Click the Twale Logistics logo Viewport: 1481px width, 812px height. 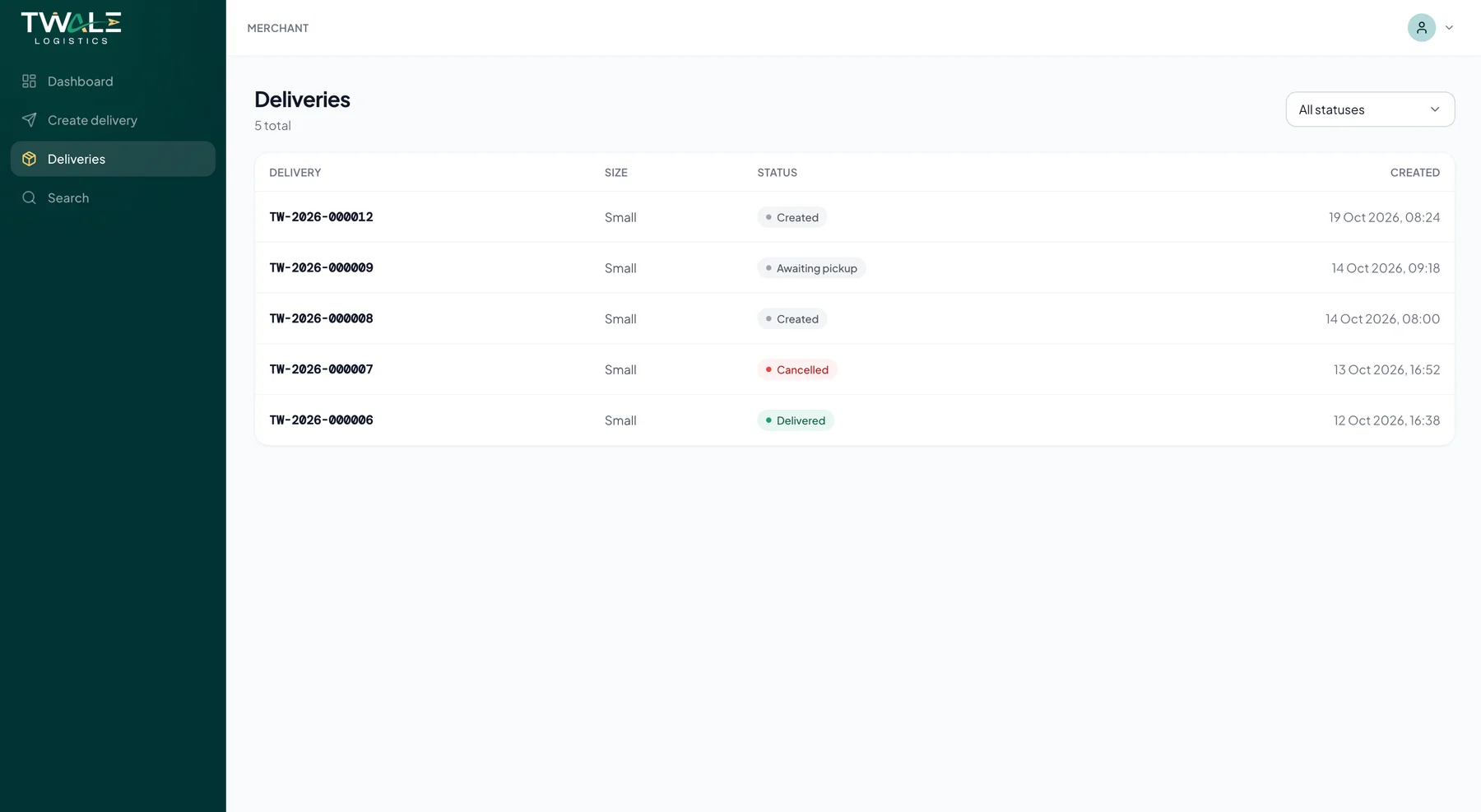pyautogui.click(x=71, y=28)
